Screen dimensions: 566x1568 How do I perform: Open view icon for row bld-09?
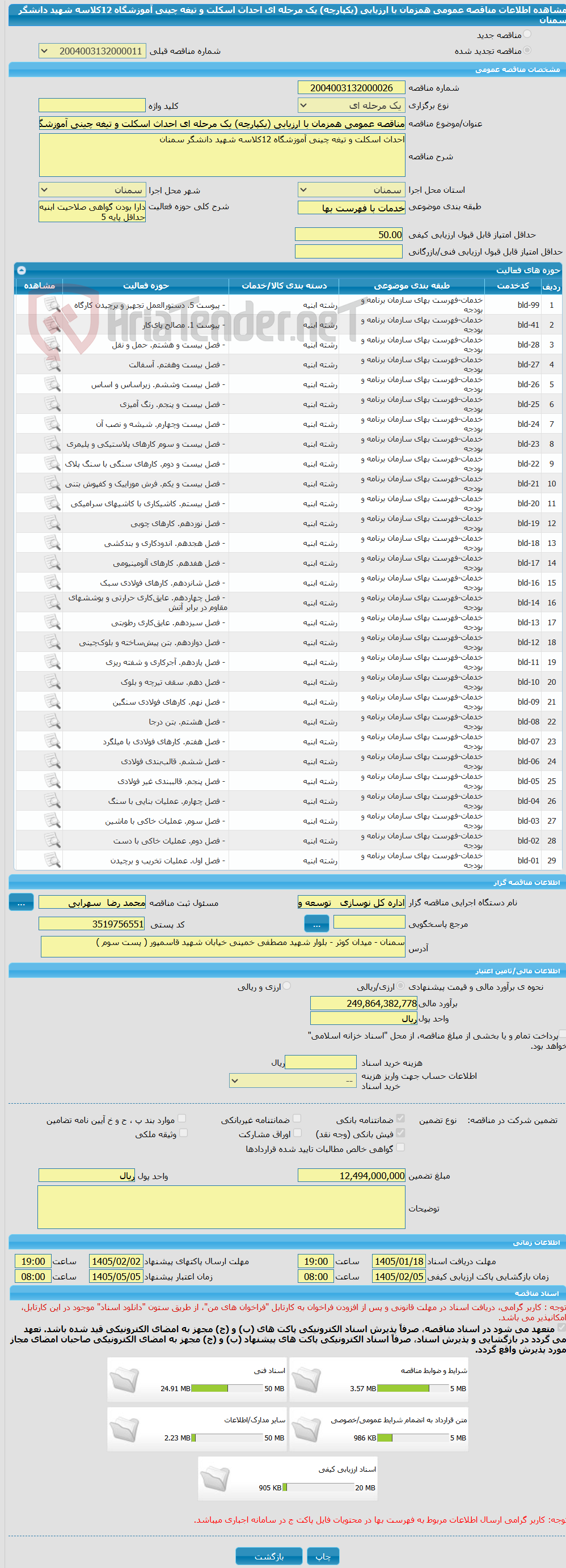pos(52,702)
